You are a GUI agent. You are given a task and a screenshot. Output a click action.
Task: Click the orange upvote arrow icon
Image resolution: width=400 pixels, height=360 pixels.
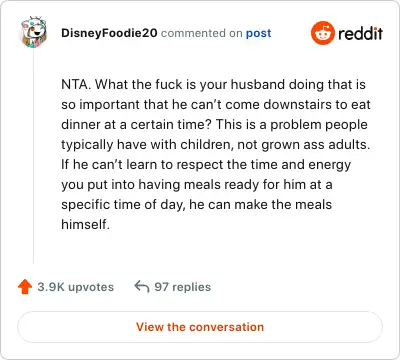(25, 287)
